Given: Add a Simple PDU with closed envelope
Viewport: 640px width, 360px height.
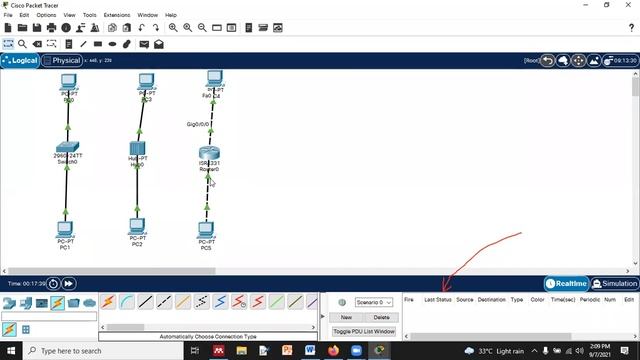Looking at the screenshot, I should (144, 44).
